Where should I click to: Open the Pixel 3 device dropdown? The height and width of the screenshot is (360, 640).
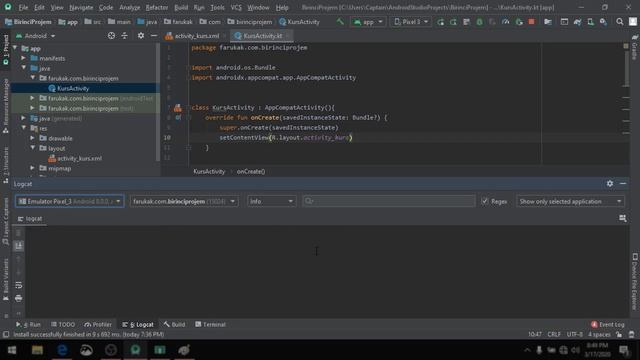[x=411, y=22]
